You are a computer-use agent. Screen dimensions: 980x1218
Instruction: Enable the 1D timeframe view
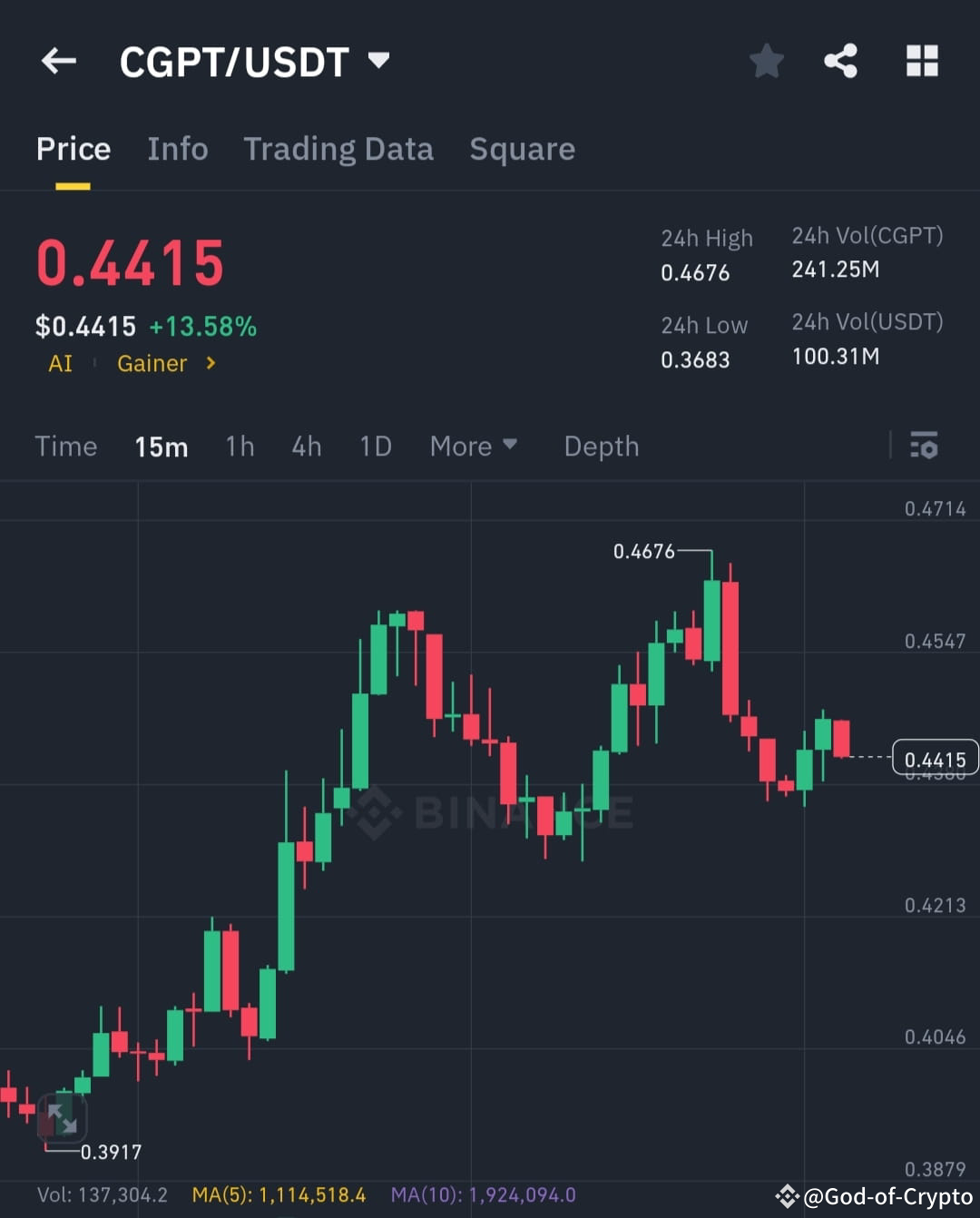pyautogui.click(x=375, y=446)
